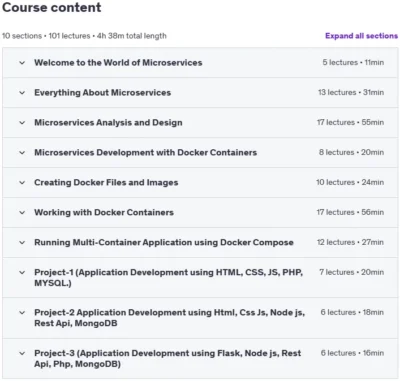Expand the Everything About Microservices chevron
The width and height of the screenshot is (400, 381).
[x=22, y=93]
